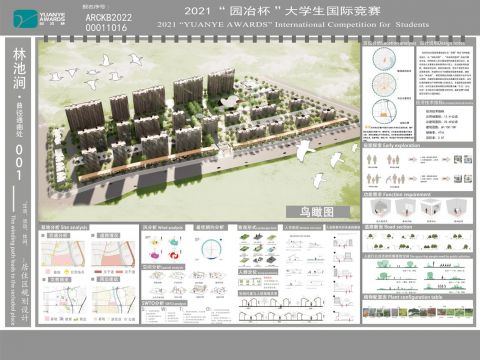Click the 风分析 Wind analysis heading
480x360 pixels.
[x=162, y=227]
